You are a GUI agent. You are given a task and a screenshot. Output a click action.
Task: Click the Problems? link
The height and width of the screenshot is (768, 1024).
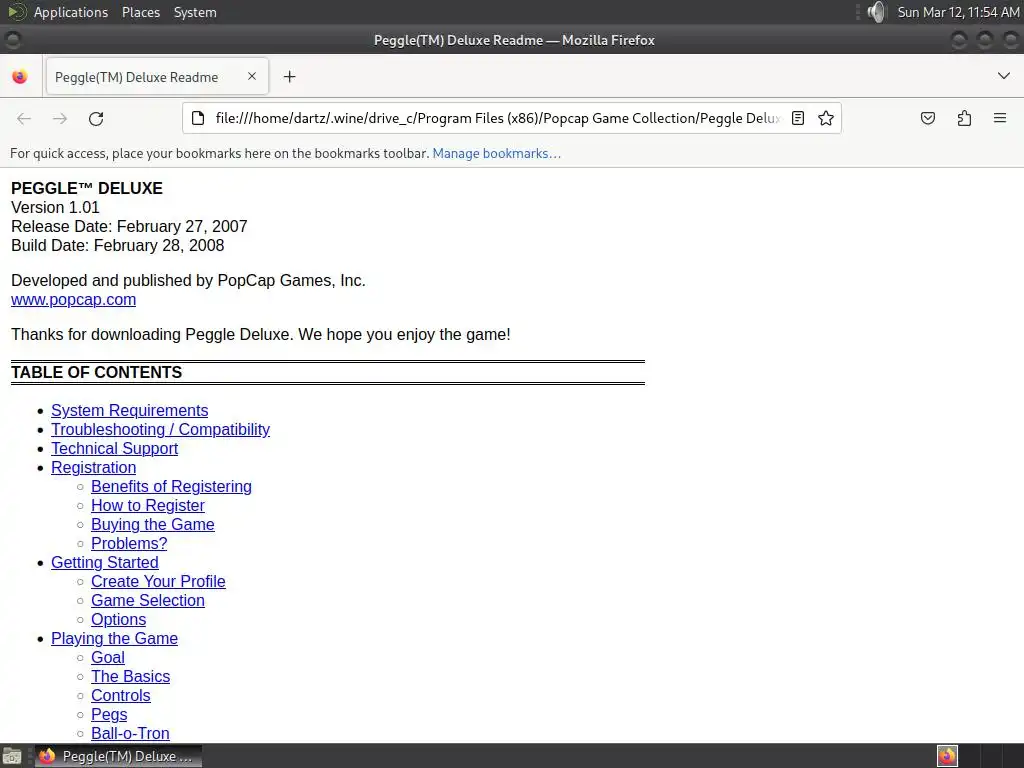point(129,543)
